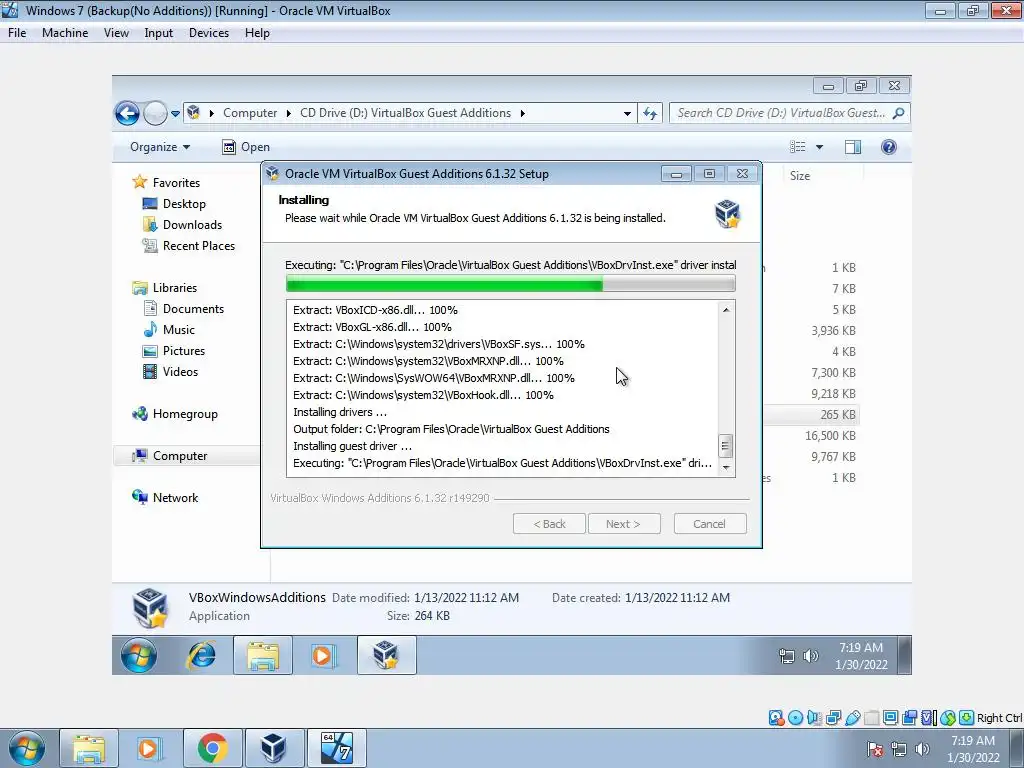
Task: Click the Next > button in setup
Action: point(624,524)
